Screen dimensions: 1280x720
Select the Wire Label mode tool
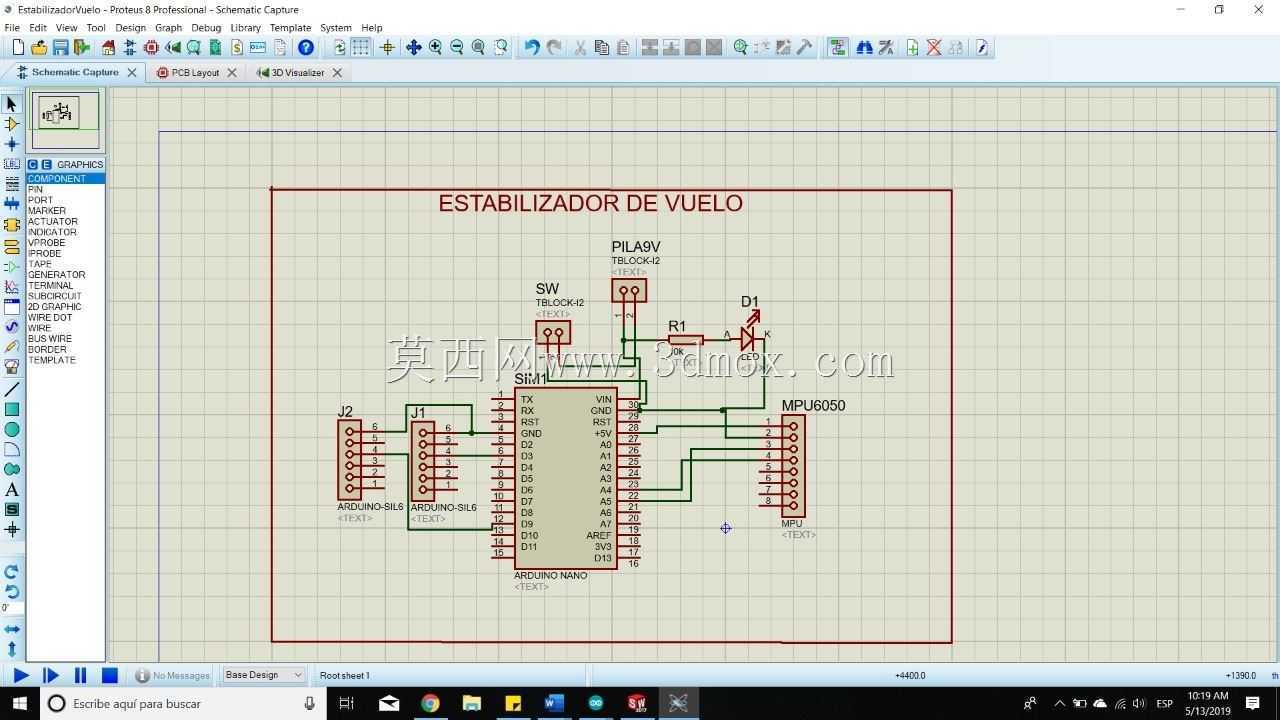pos(12,164)
